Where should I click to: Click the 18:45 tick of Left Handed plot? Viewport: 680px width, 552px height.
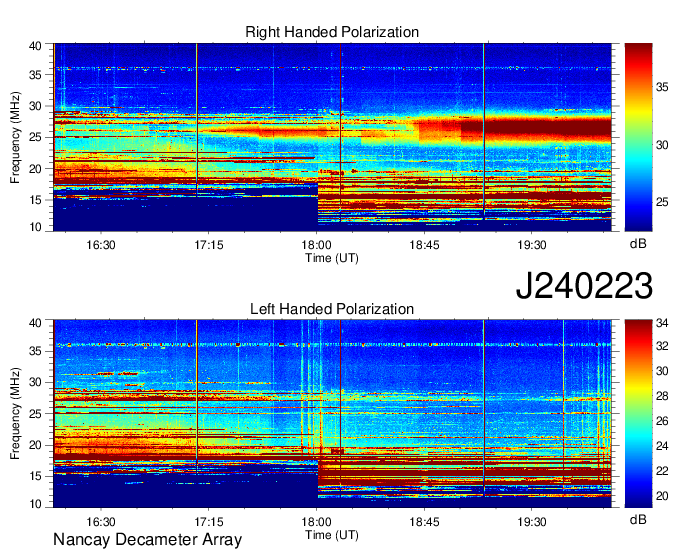[x=424, y=522]
